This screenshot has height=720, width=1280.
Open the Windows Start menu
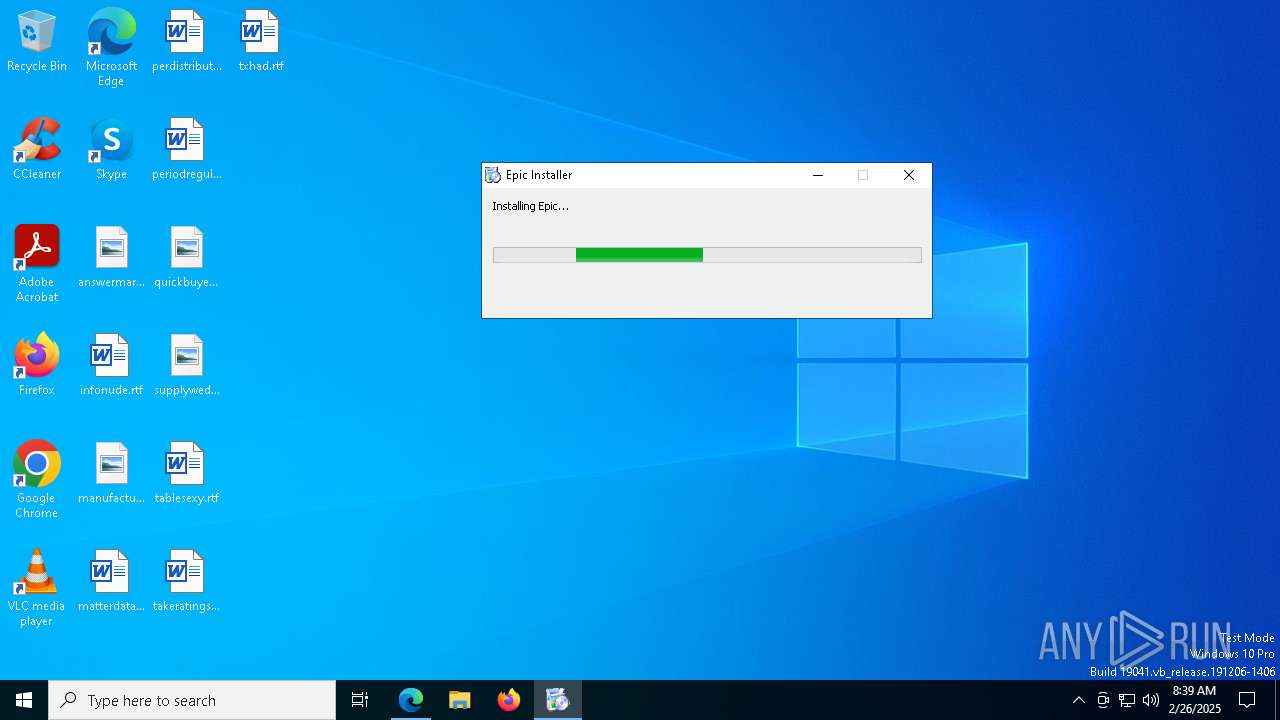click(24, 700)
